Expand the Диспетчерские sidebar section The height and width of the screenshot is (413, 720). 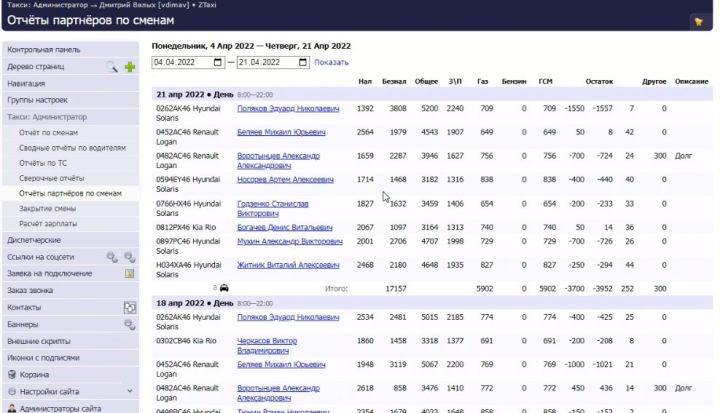point(34,240)
